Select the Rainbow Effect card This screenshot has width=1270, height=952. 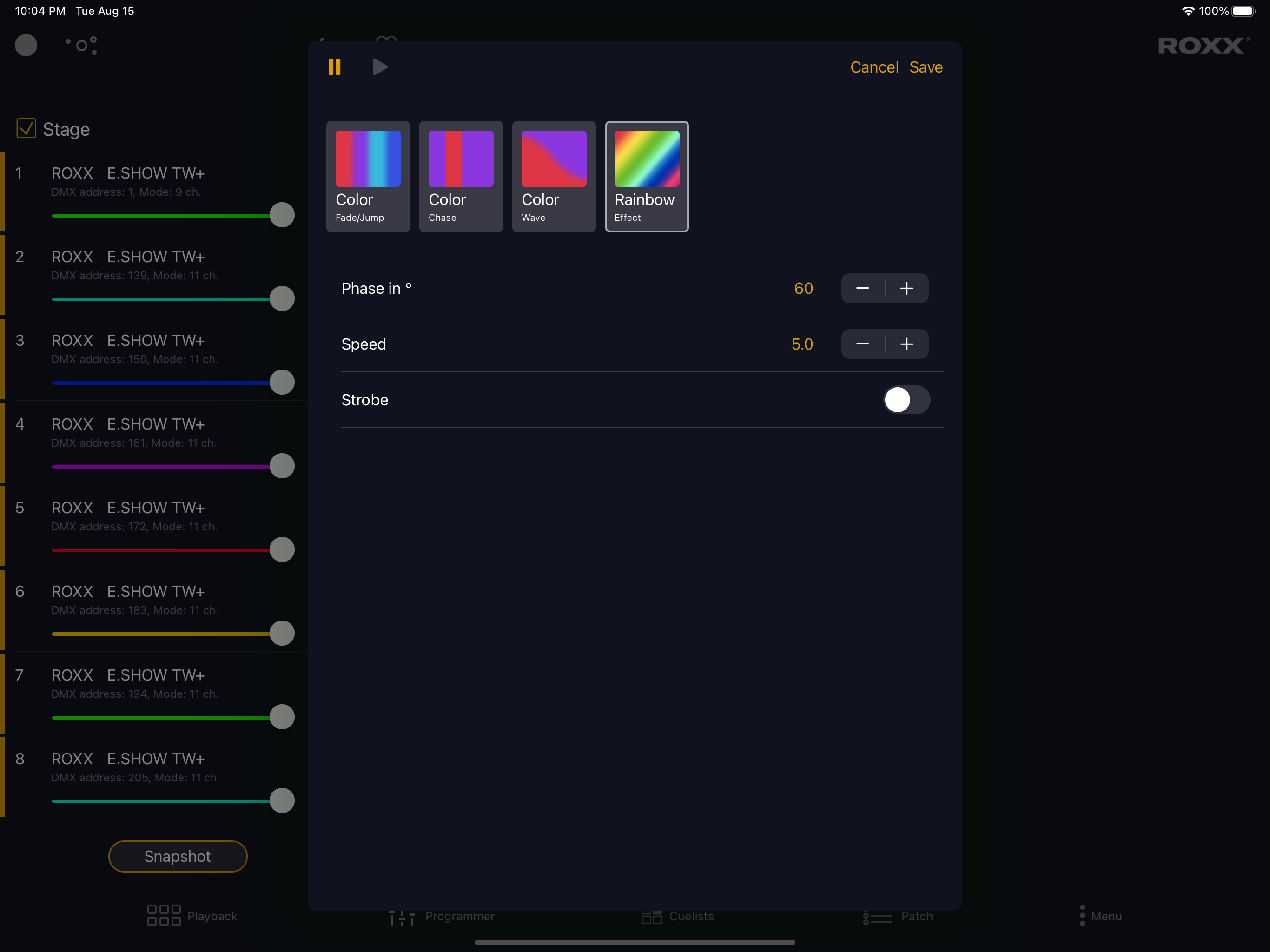coord(647,176)
